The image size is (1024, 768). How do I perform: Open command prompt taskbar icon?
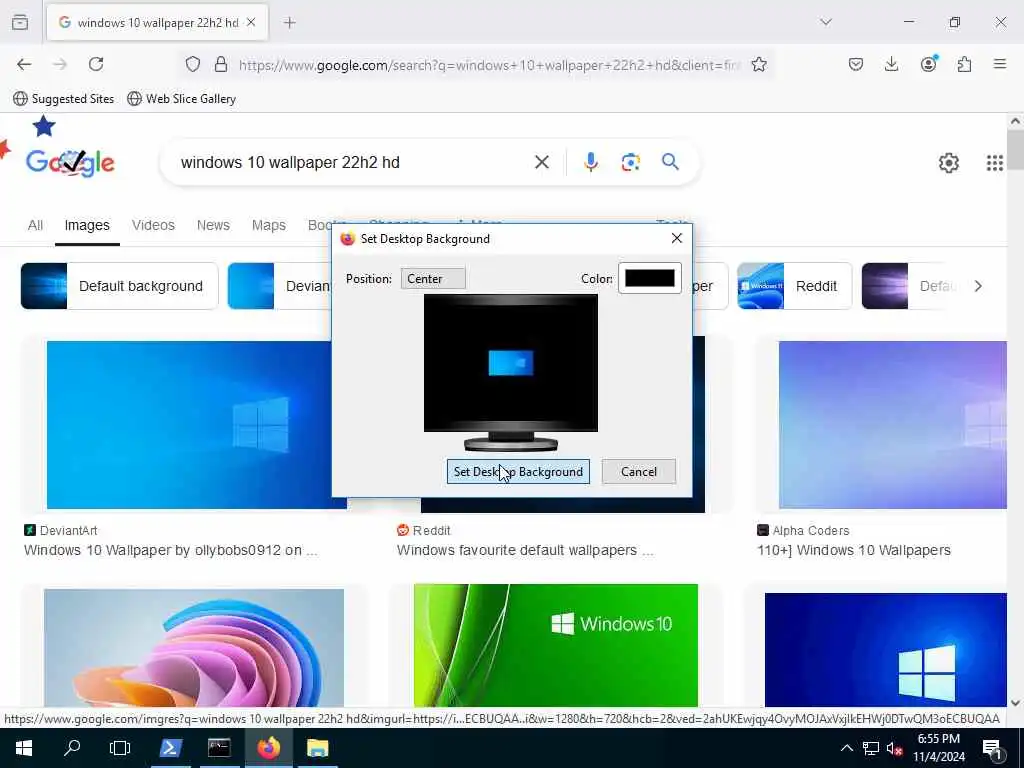tap(219, 748)
